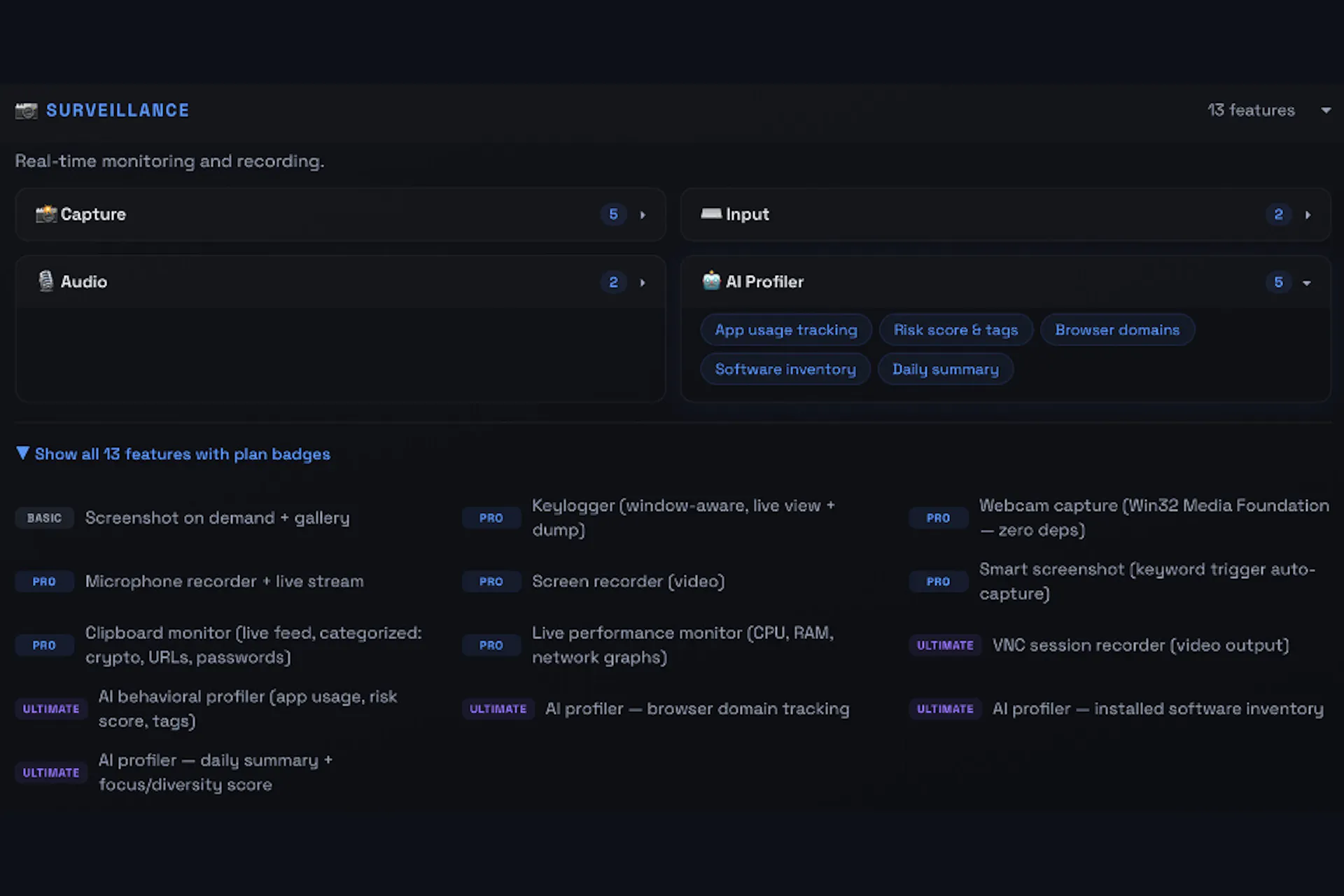The width and height of the screenshot is (1344, 896).
Task: Collapse the AI Profiler category arrow
Action: tap(1307, 283)
